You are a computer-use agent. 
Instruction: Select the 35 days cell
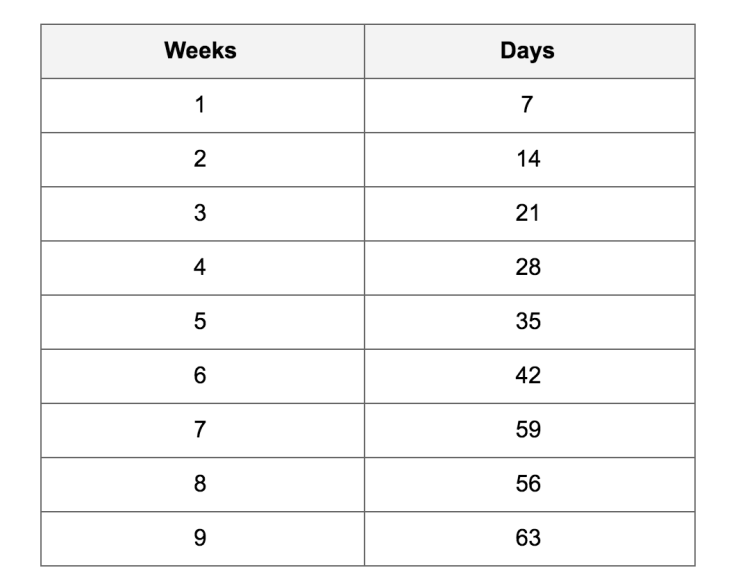pyautogui.click(x=529, y=322)
